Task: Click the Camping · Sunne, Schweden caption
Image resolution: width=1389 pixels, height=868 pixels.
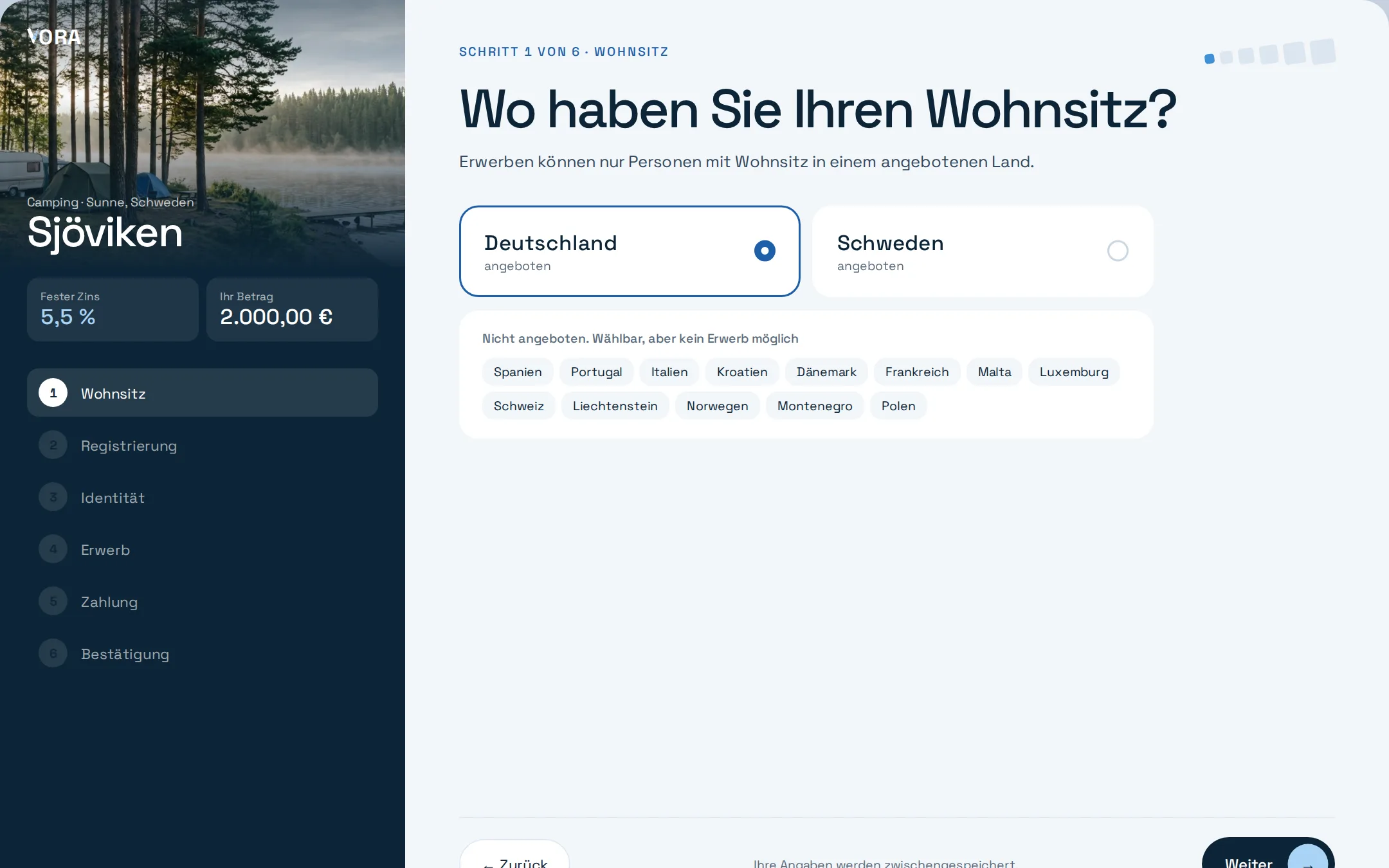Action: [111, 202]
